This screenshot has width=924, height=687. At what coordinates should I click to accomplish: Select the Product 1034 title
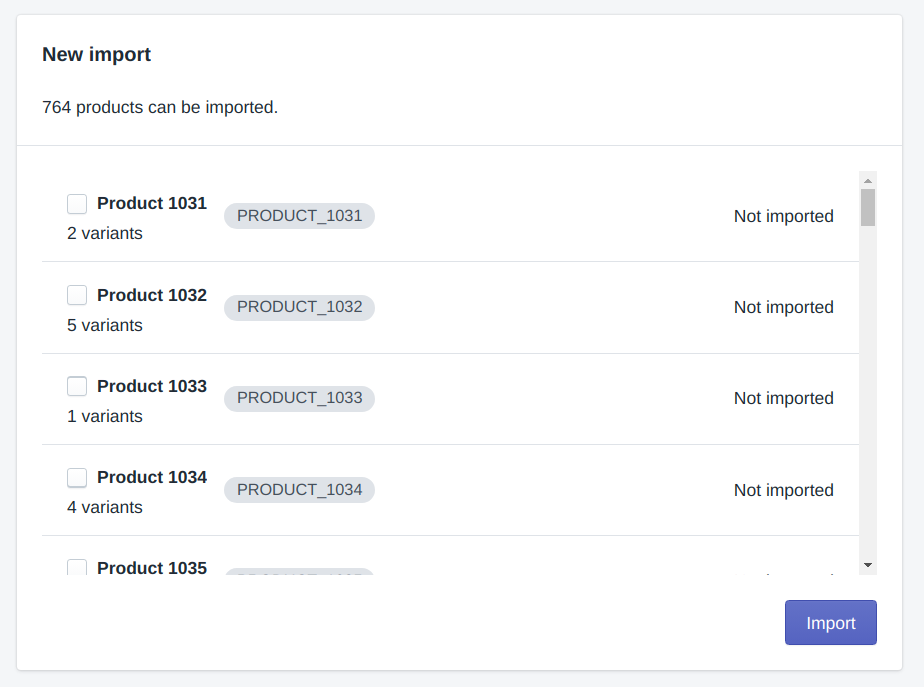pos(152,477)
